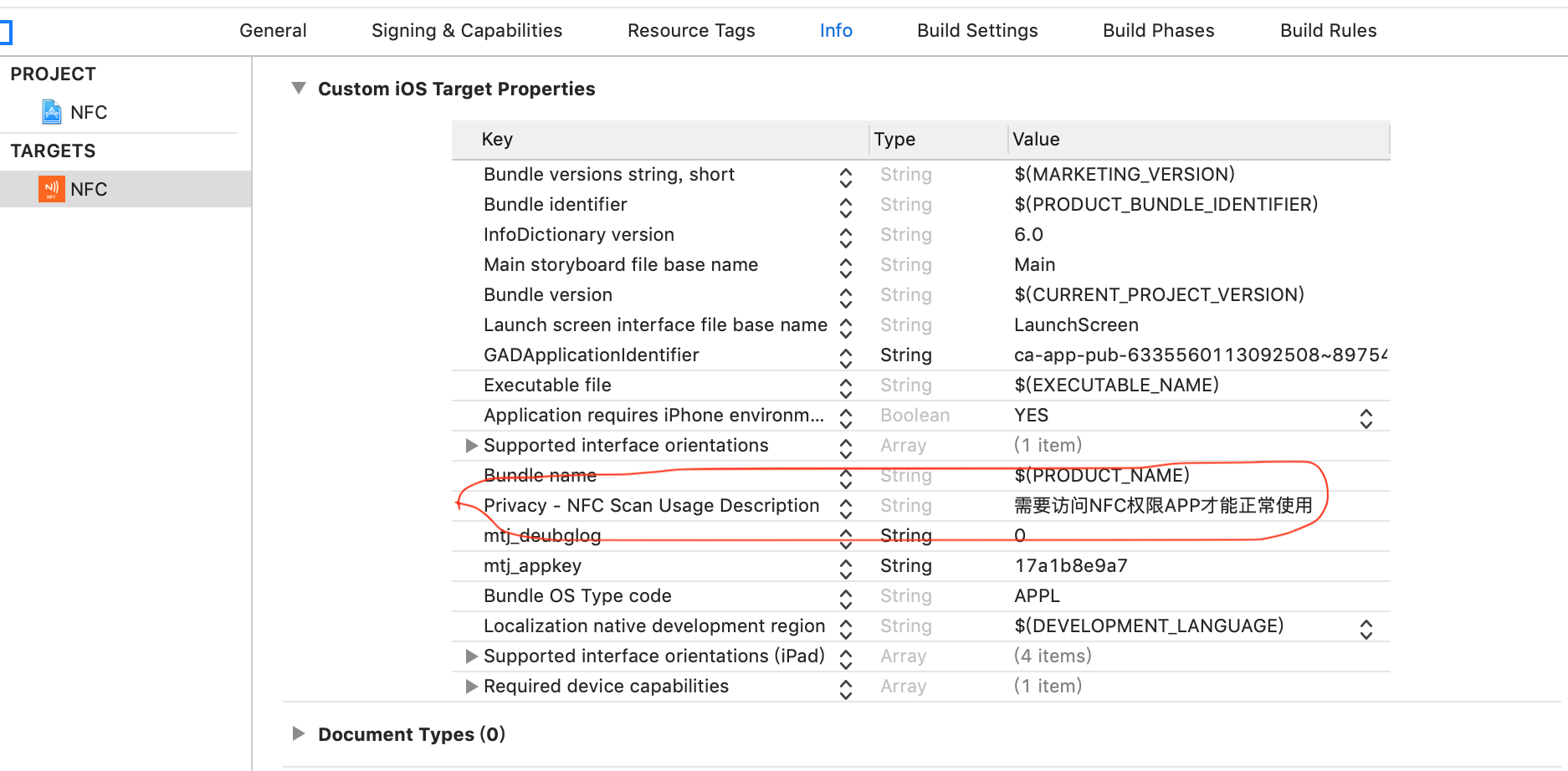Viewport: 1568px width, 771px height.
Task: Select the Info tab
Action: pos(836,31)
